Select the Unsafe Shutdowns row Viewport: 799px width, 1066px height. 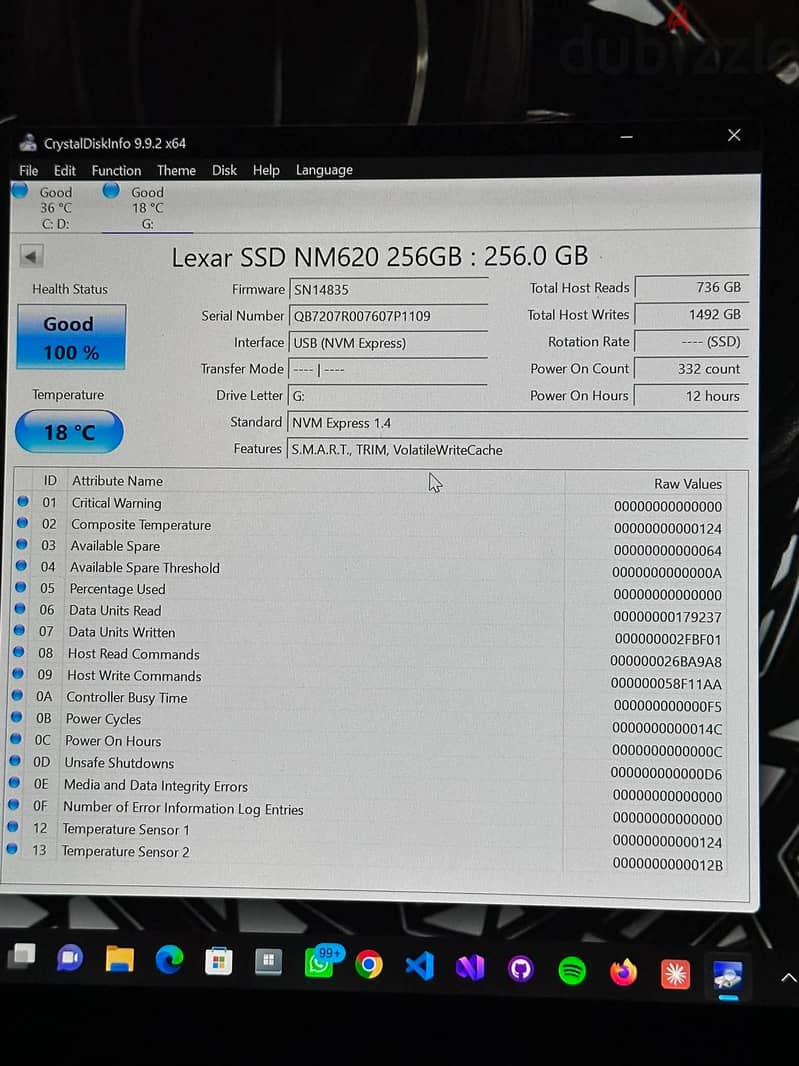[x=371, y=768]
